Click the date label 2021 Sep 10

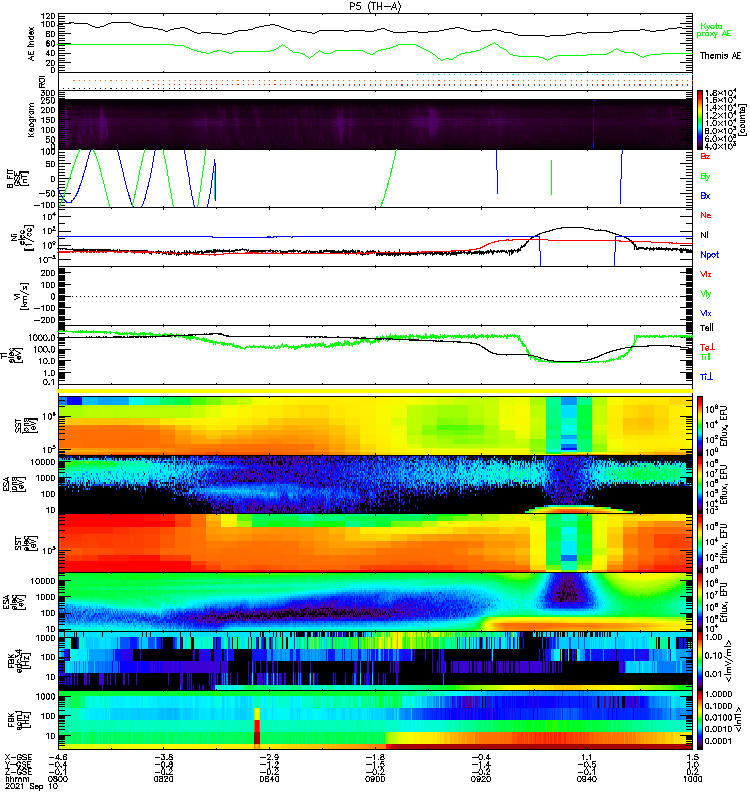(x=31, y=786)
